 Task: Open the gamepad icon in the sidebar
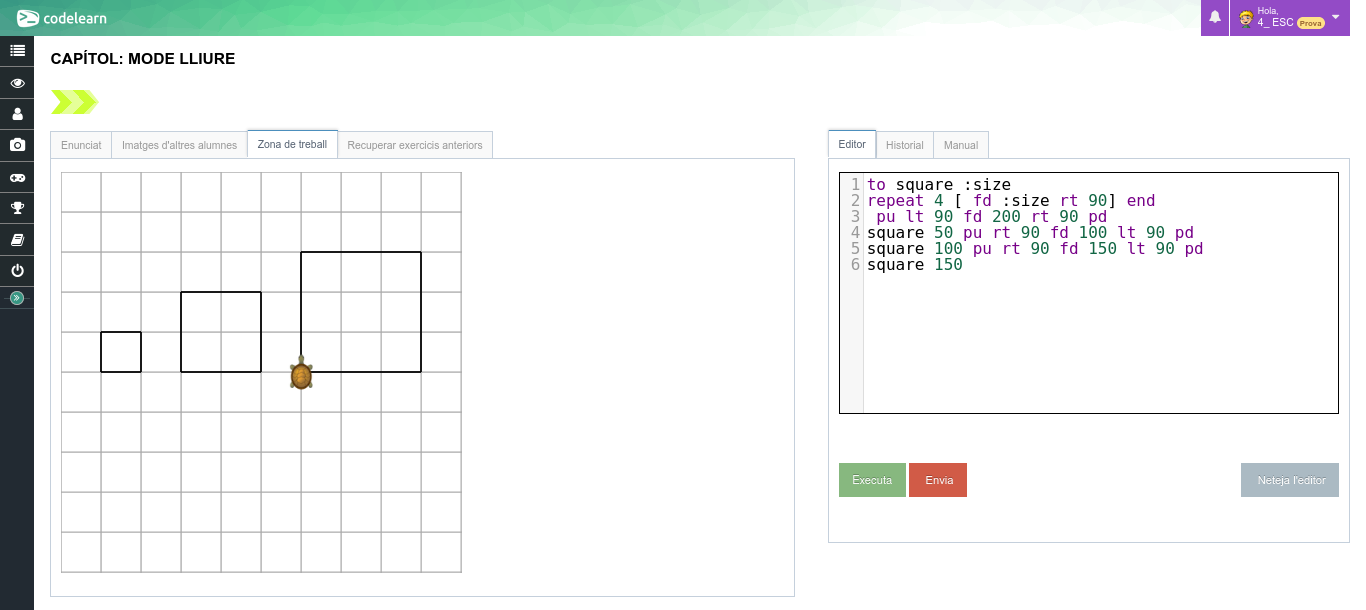point(17,177)
